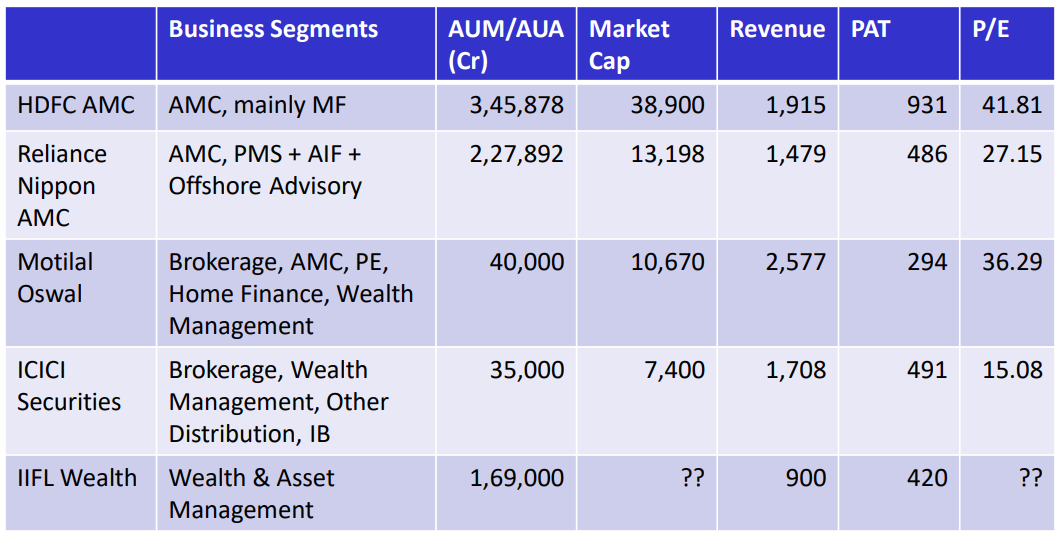The height and width of the screenshot is (538, 1061).
Task: Select the ICICI Securities cell
Action: pos(68,386)
